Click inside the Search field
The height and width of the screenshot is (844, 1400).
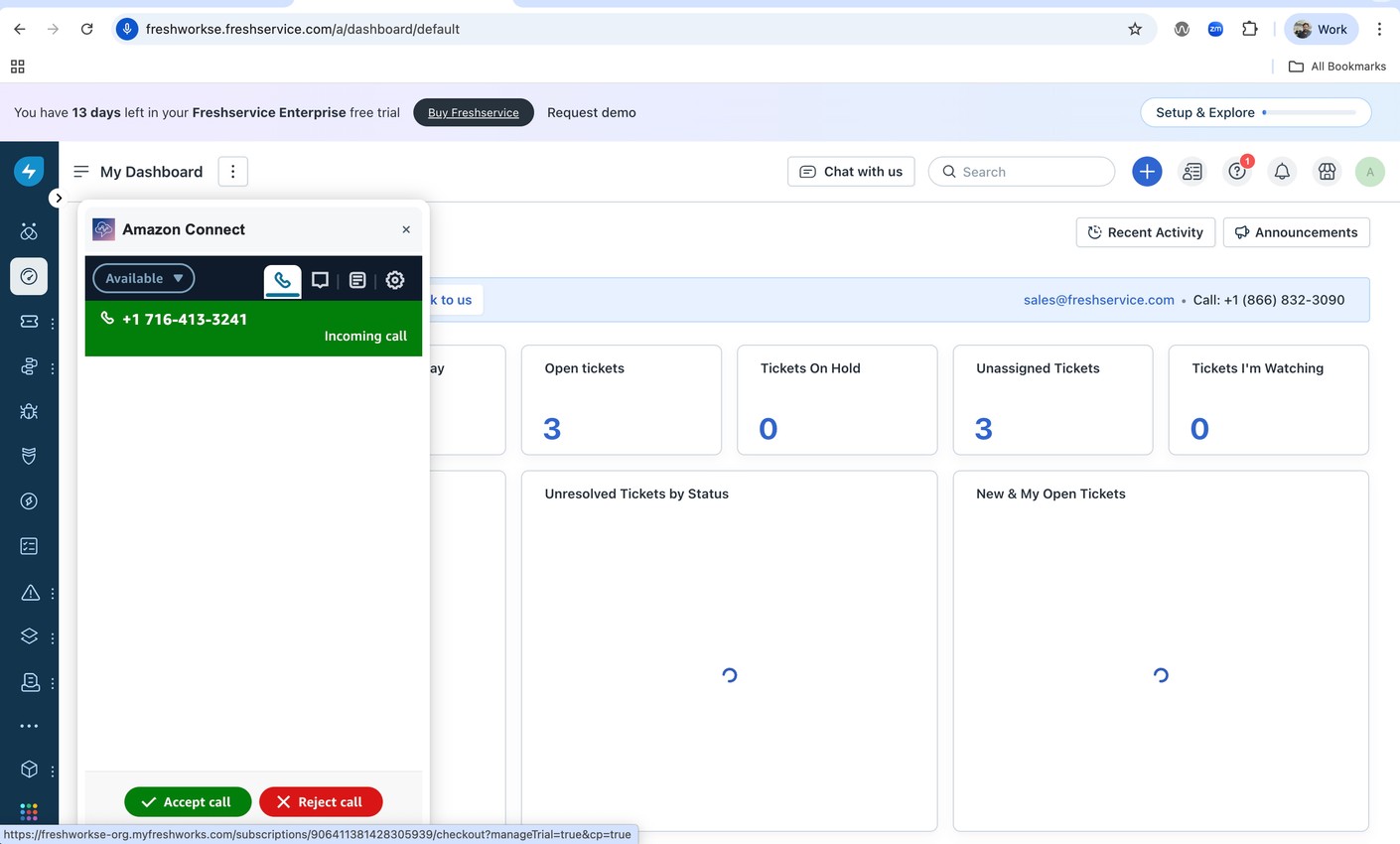click(1021, 171)
